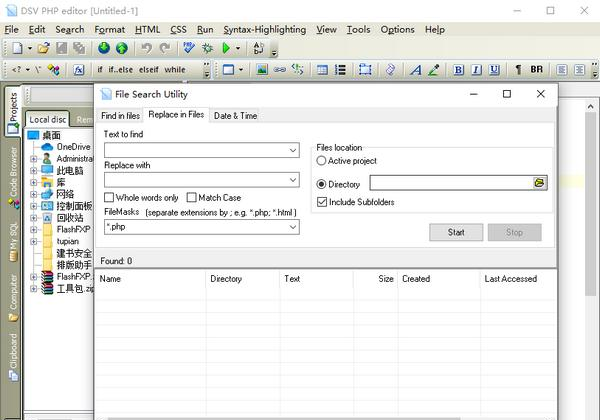Click the Start button
Viewport: 600px width, 420px height.
[456, 232]
